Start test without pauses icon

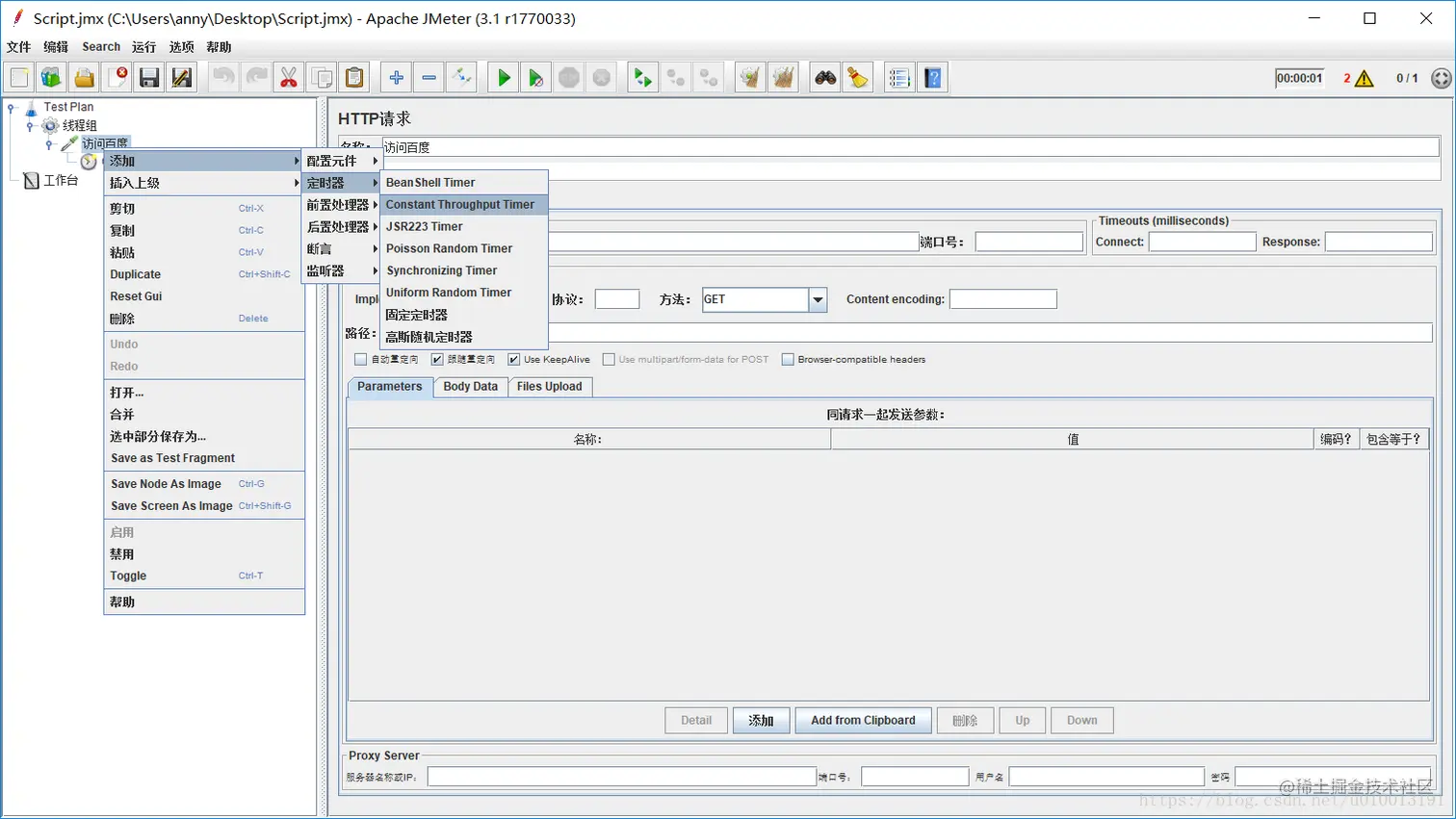tap(536, 78)
